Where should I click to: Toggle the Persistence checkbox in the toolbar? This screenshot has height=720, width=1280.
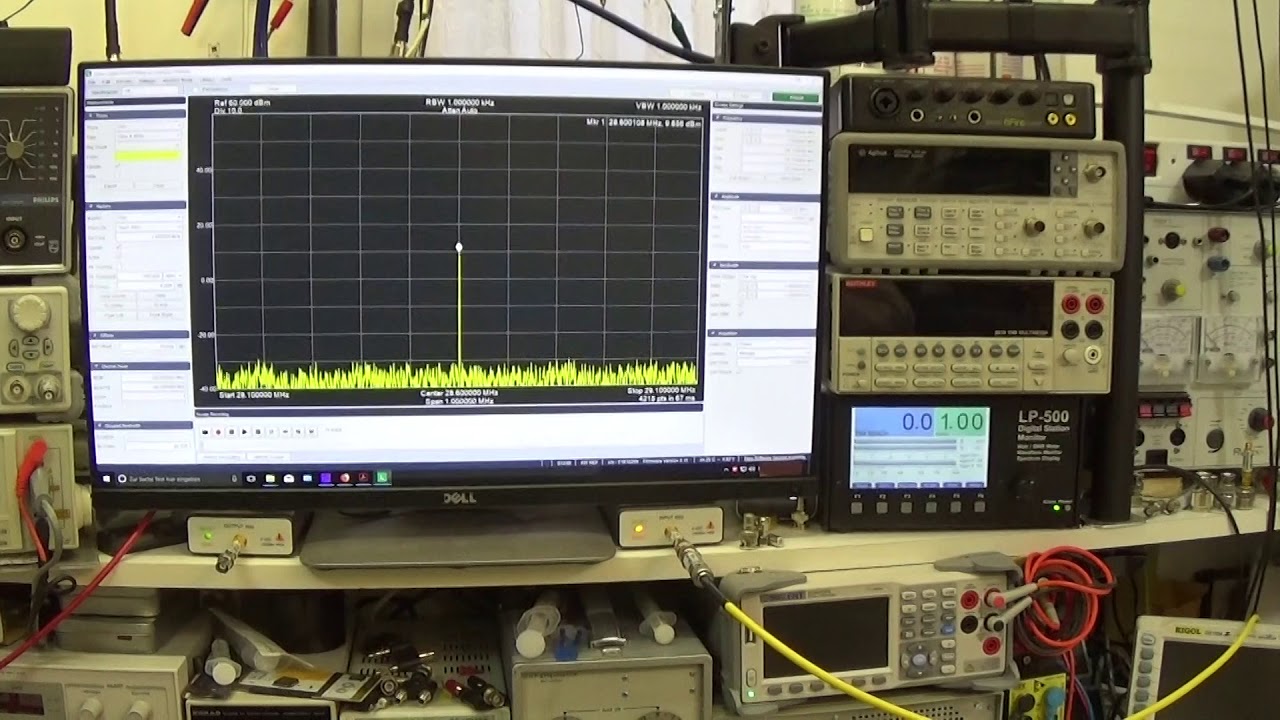pyautogui.click(x=195, y=89)
